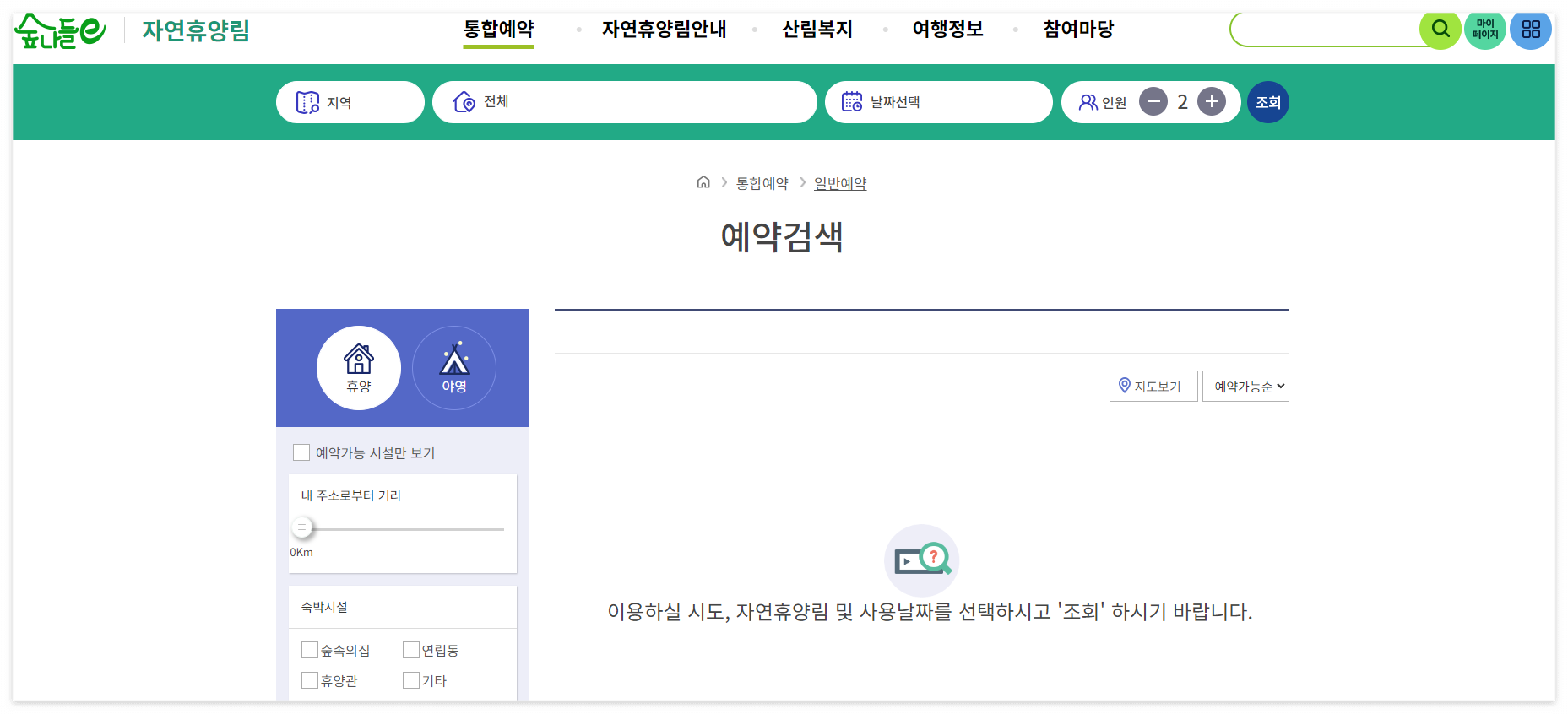The height and width of the screenshot is (714, 1568).
Task: Click the map pin icon in 지도보기
Action: (1125, 386)
